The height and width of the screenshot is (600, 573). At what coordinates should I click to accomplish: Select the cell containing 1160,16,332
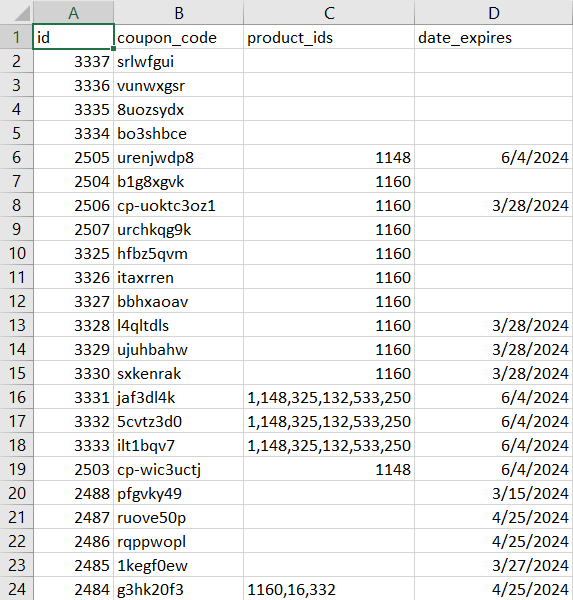pyautogui.click(x=329, y=589)
